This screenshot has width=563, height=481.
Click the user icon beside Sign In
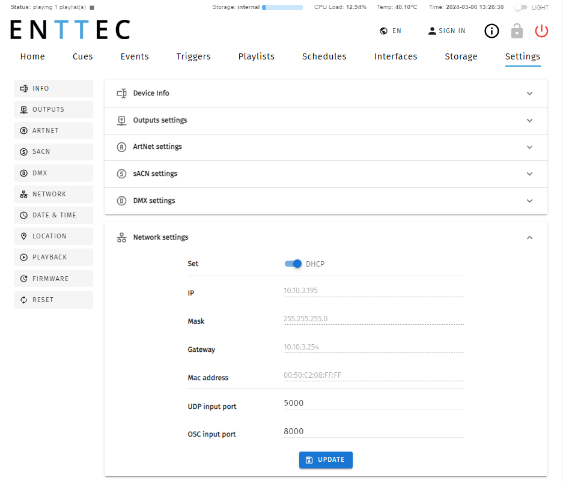click(432, 31)
